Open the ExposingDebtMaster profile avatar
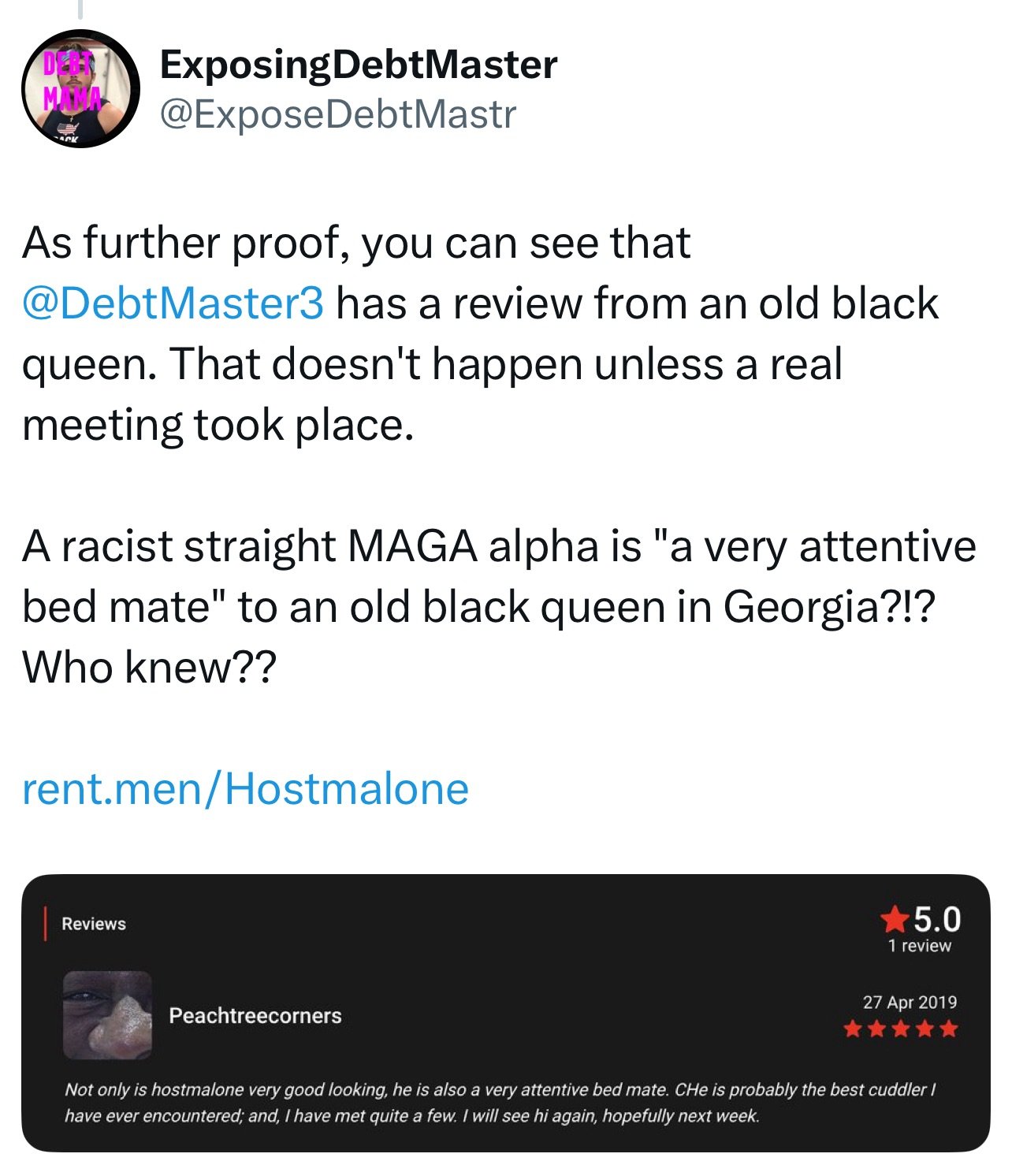Viewport: 1012px width, 1176px height. click(80, 88)
